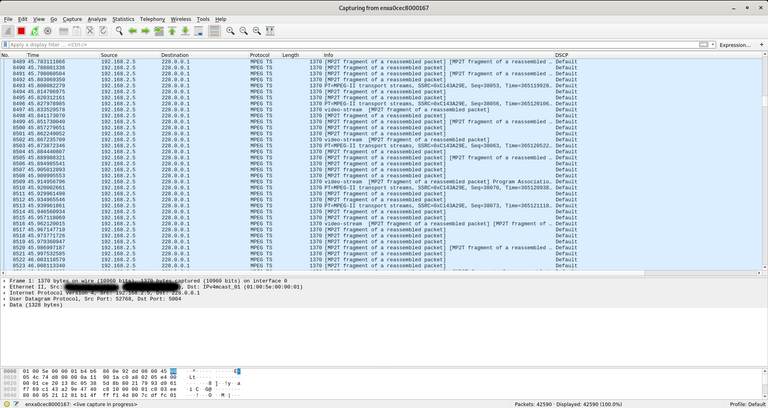Click the packet list horizontal scrollbar

click(x=381, y=273)
